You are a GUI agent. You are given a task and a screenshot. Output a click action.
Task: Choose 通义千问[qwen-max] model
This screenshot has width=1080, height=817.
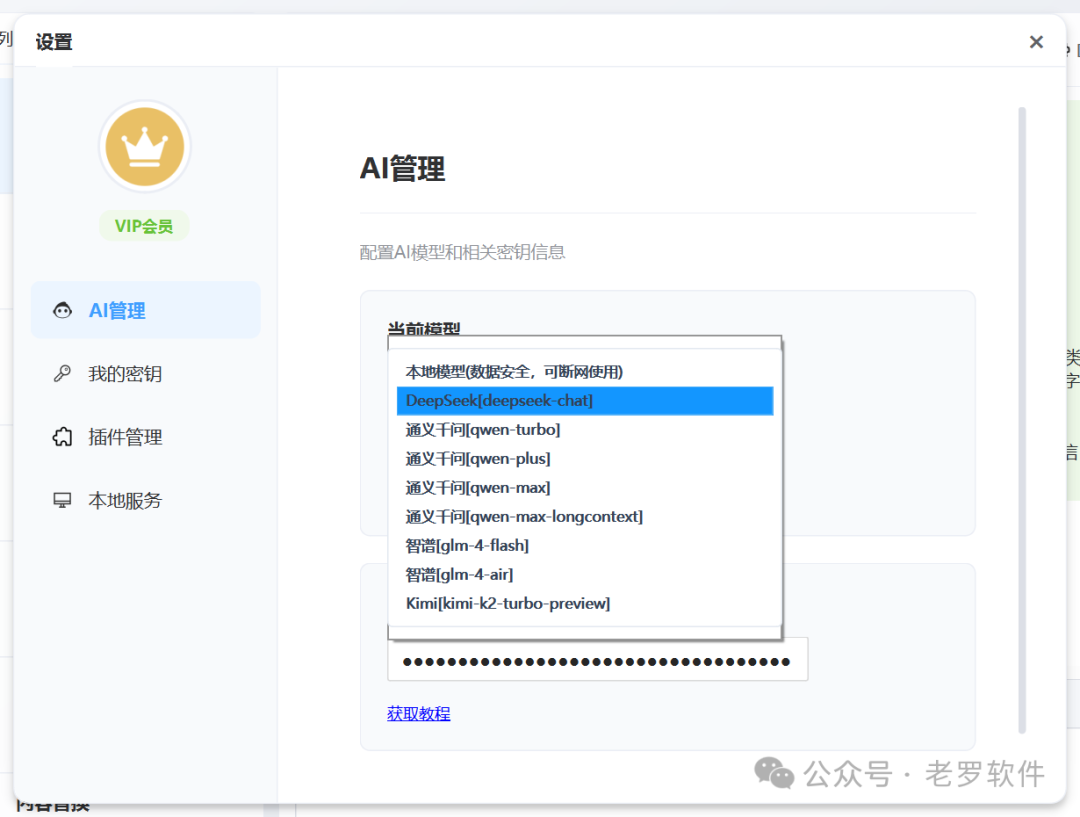coord(585,488)
